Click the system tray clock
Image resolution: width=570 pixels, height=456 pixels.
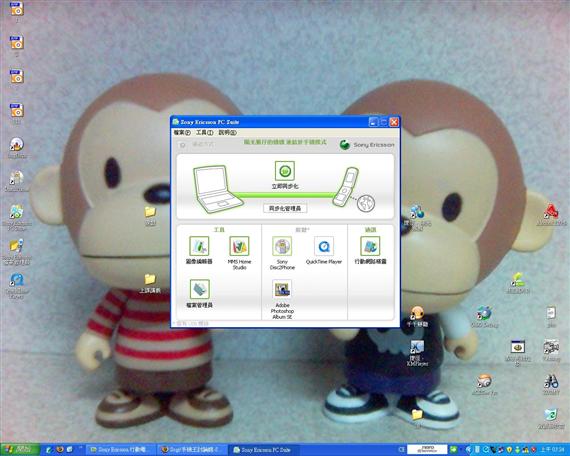click(552, 450)
